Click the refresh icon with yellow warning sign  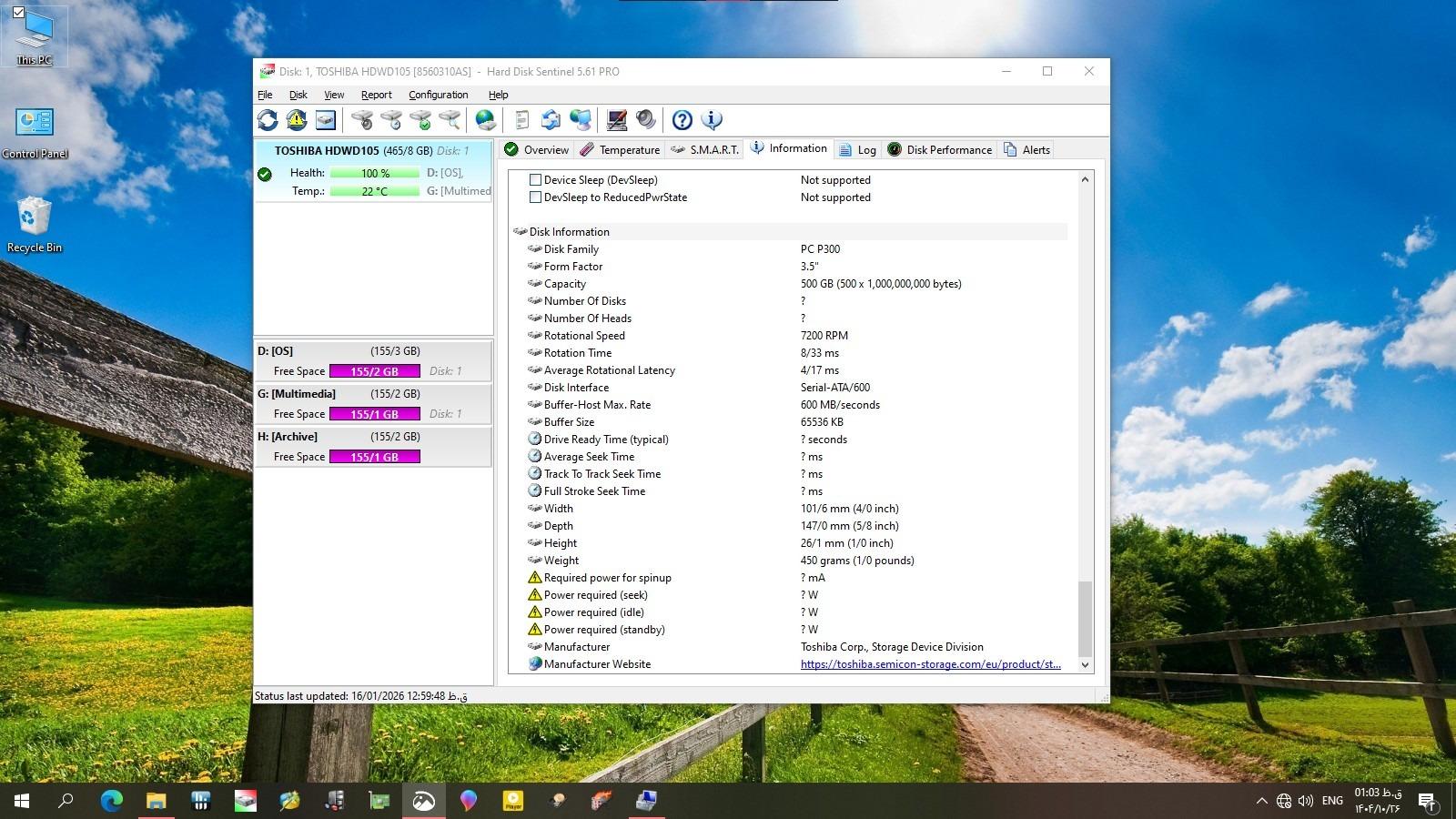(297, 120)
